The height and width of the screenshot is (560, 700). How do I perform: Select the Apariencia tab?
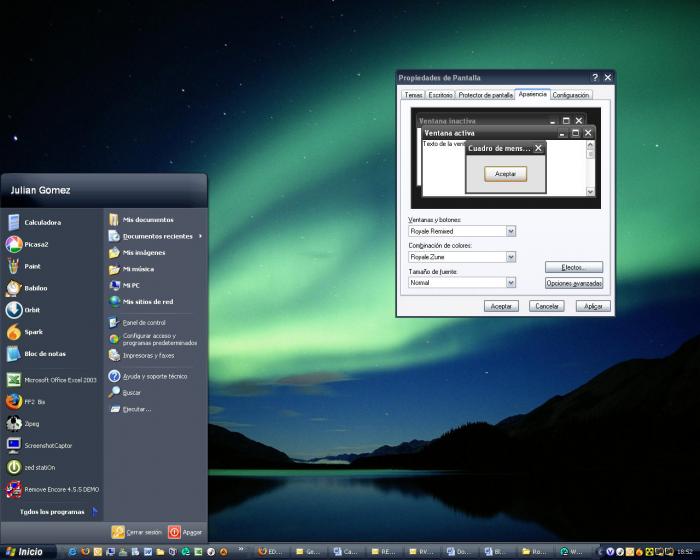pyautogui.click(x=533, y=94)
